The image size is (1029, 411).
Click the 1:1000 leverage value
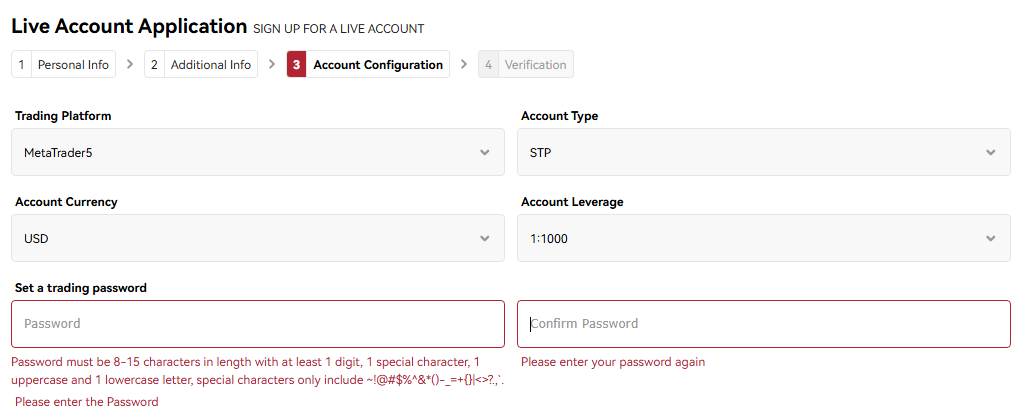pos(549,239)
